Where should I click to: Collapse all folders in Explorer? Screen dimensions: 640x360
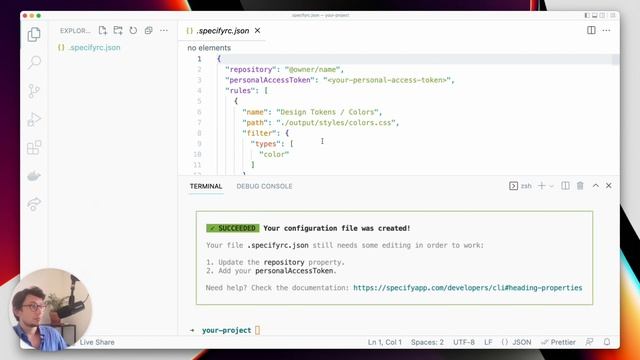point(149,30)
